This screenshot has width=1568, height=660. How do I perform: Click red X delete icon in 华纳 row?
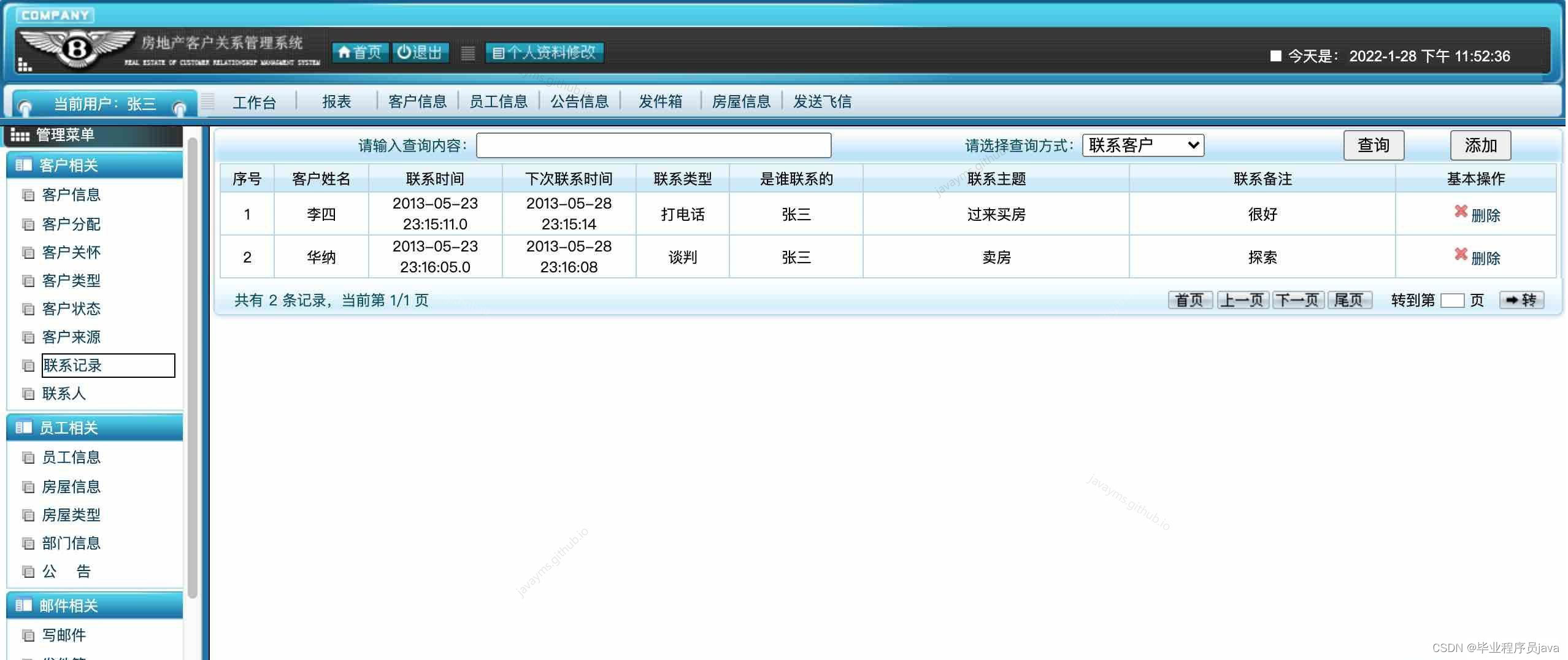[x=1461, y=255]
